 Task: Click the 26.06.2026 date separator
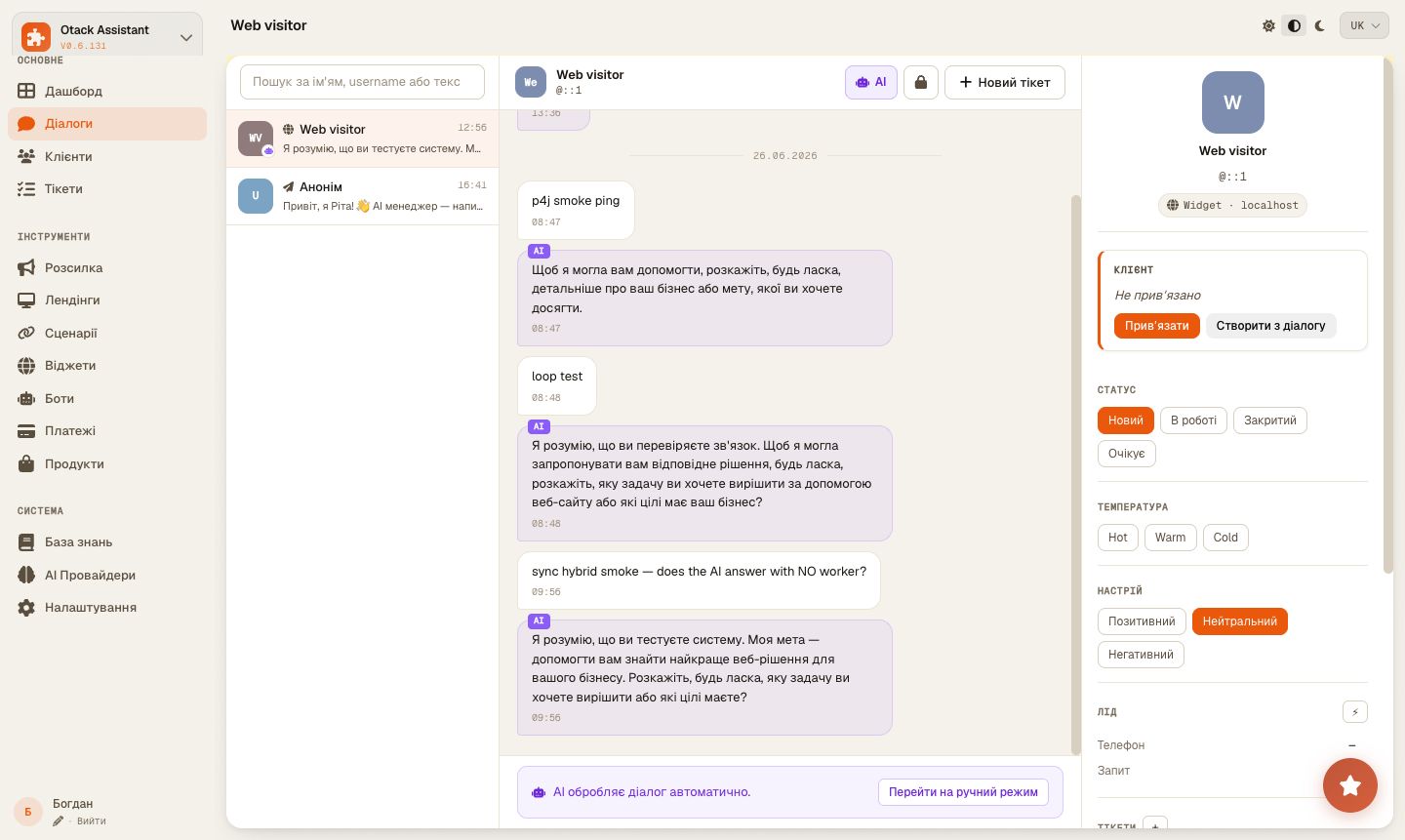click(785, 156)
